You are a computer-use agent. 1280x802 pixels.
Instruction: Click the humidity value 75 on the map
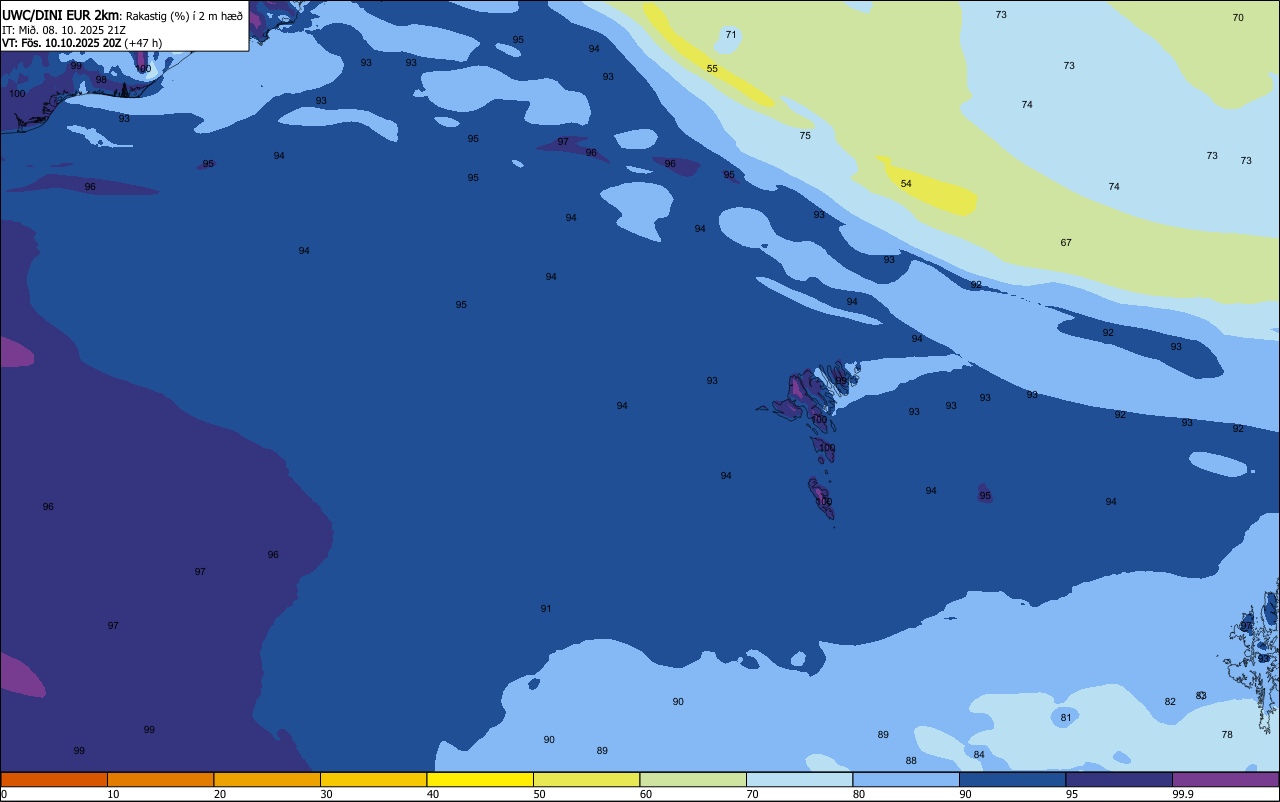pyautogui.click(x=805, y=136)
